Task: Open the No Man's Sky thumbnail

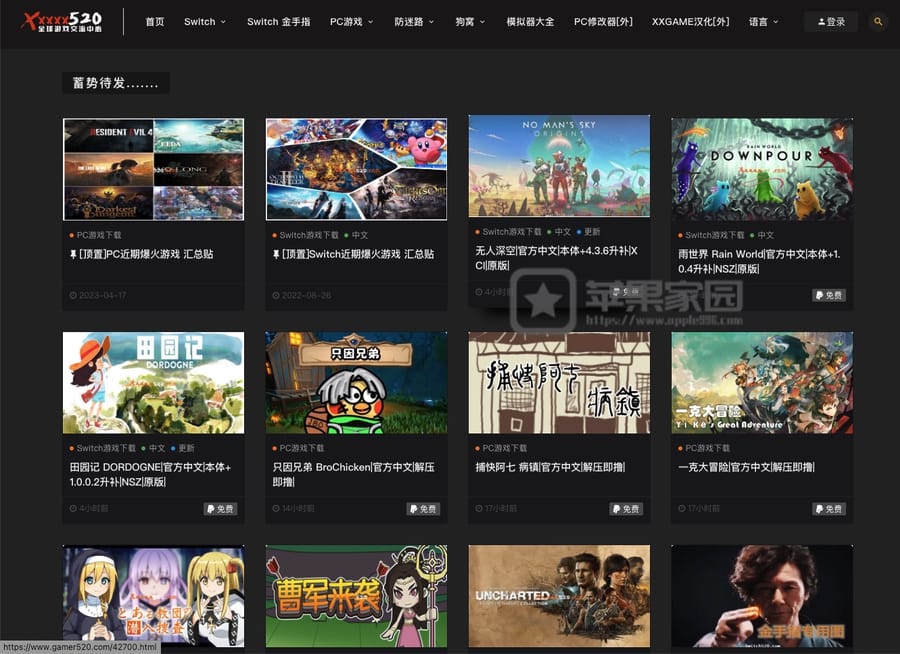Action: point(559,166)
